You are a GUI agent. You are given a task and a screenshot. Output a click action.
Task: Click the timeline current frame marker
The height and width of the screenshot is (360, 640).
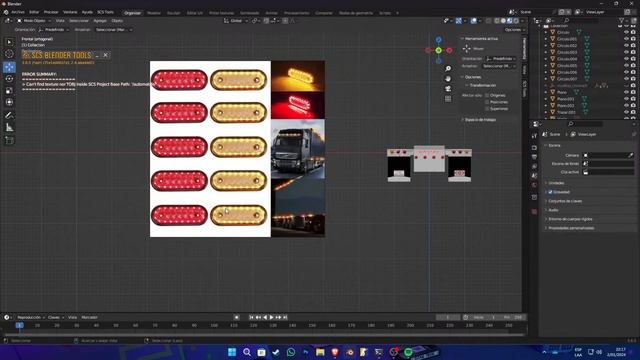pyautogui.click(x=19, y=325)
